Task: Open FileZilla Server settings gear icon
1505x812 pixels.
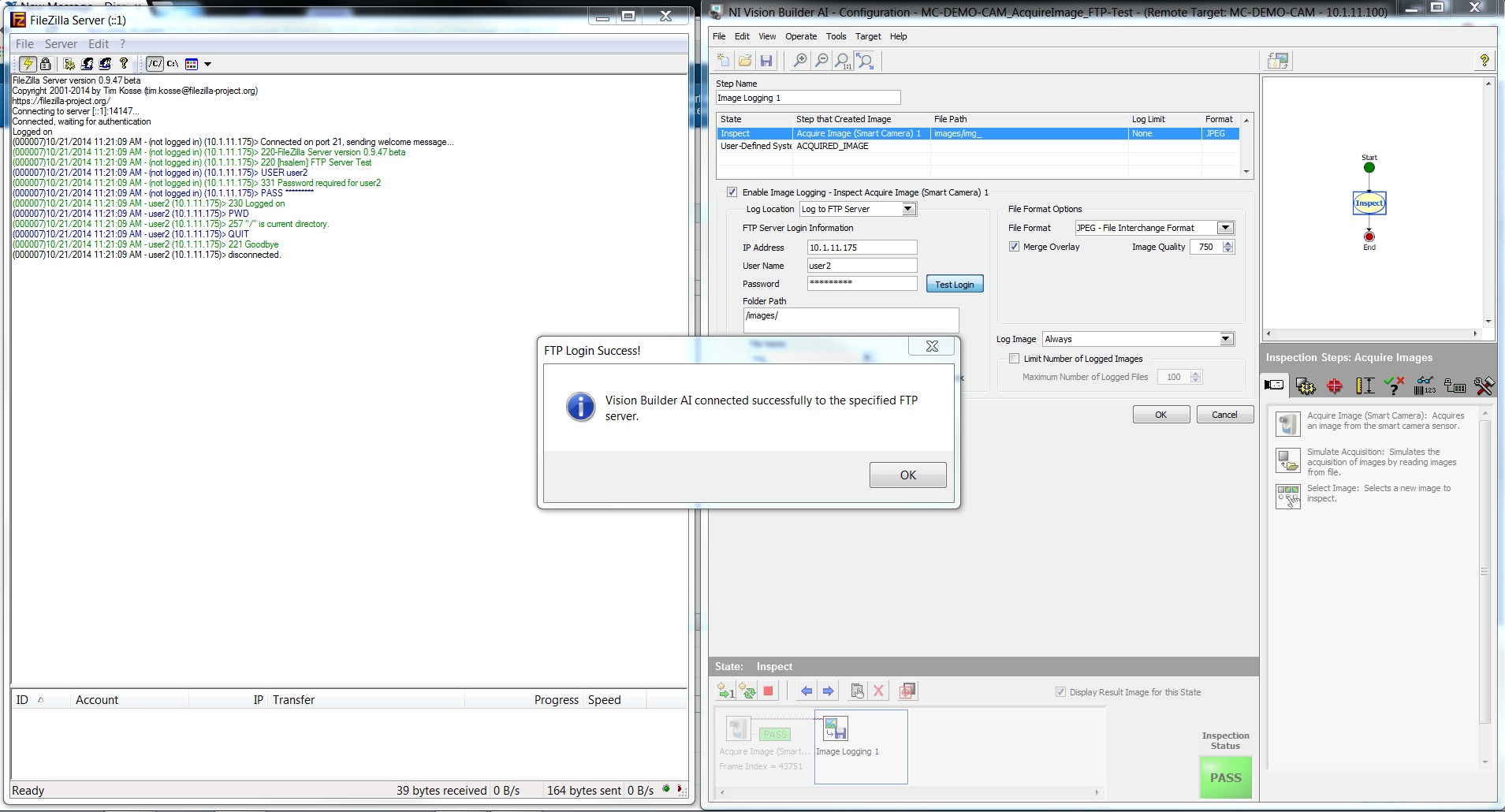Action: click(69, 64)
